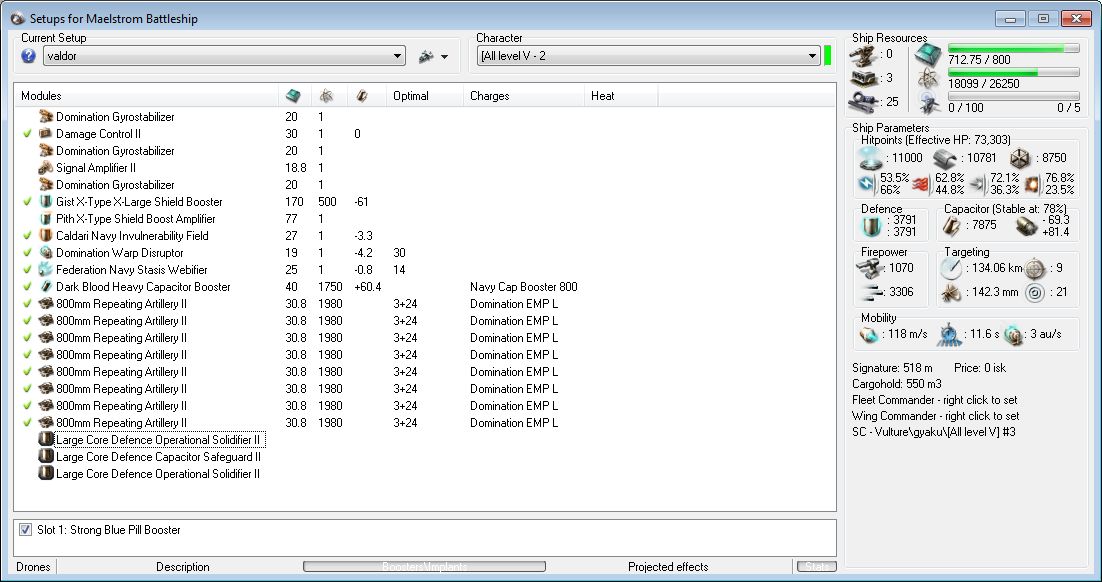
Task: Click the green status indicator beside Character
Action: pos(828,56)
